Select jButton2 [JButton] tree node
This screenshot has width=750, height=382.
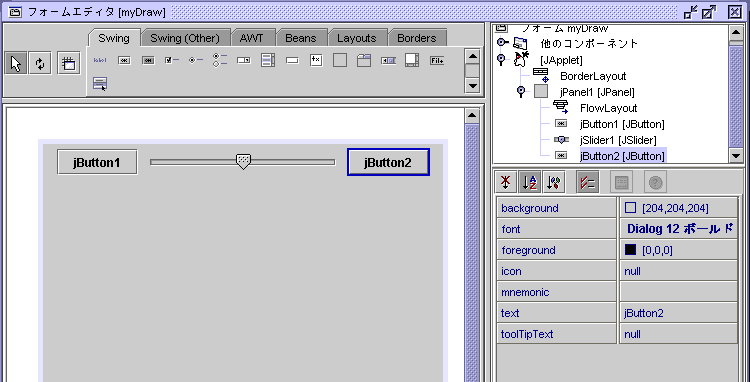[622, 156]
